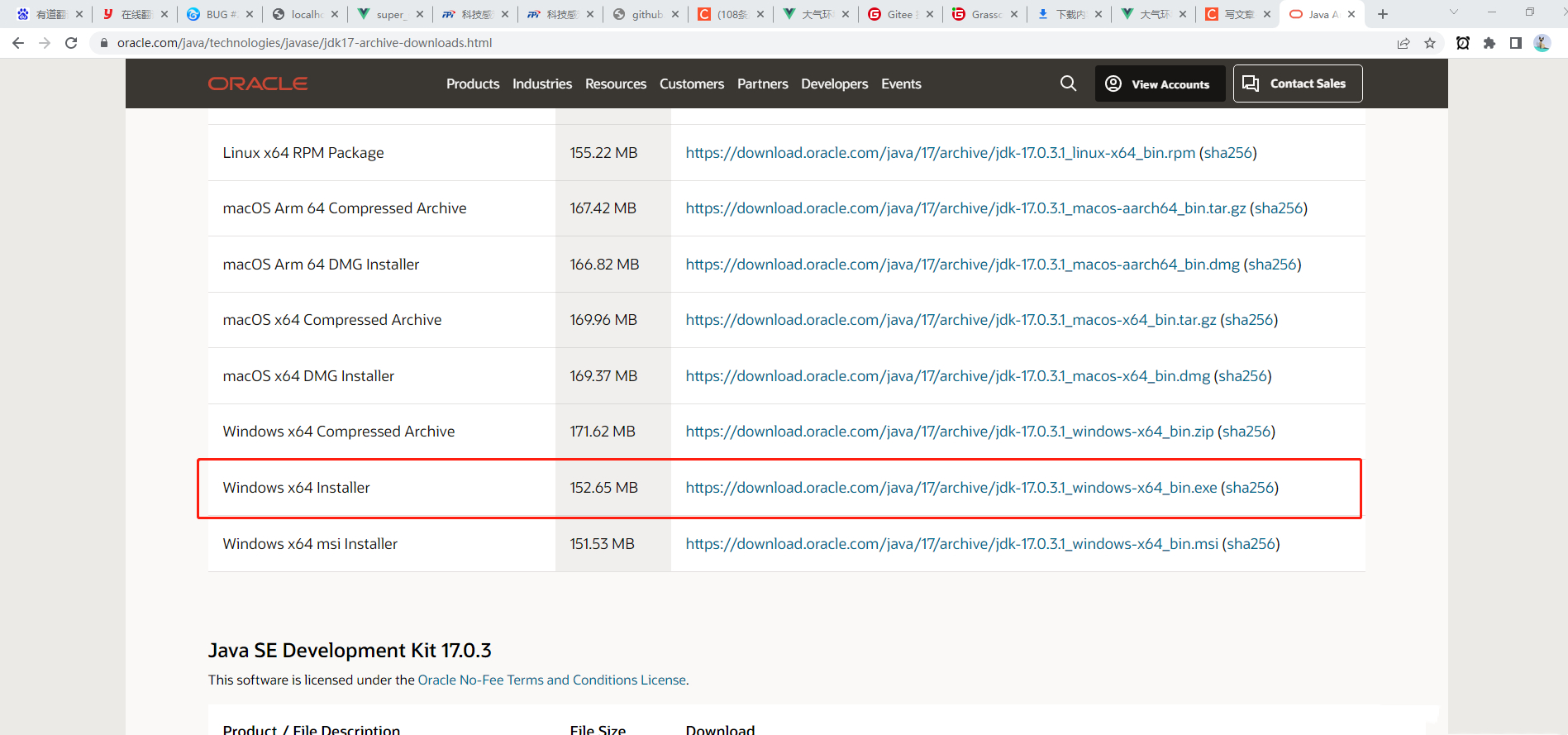Download the macos-x64_bin.dmg link
This screenshot has height=735, width=1568.
click(948, 376)
